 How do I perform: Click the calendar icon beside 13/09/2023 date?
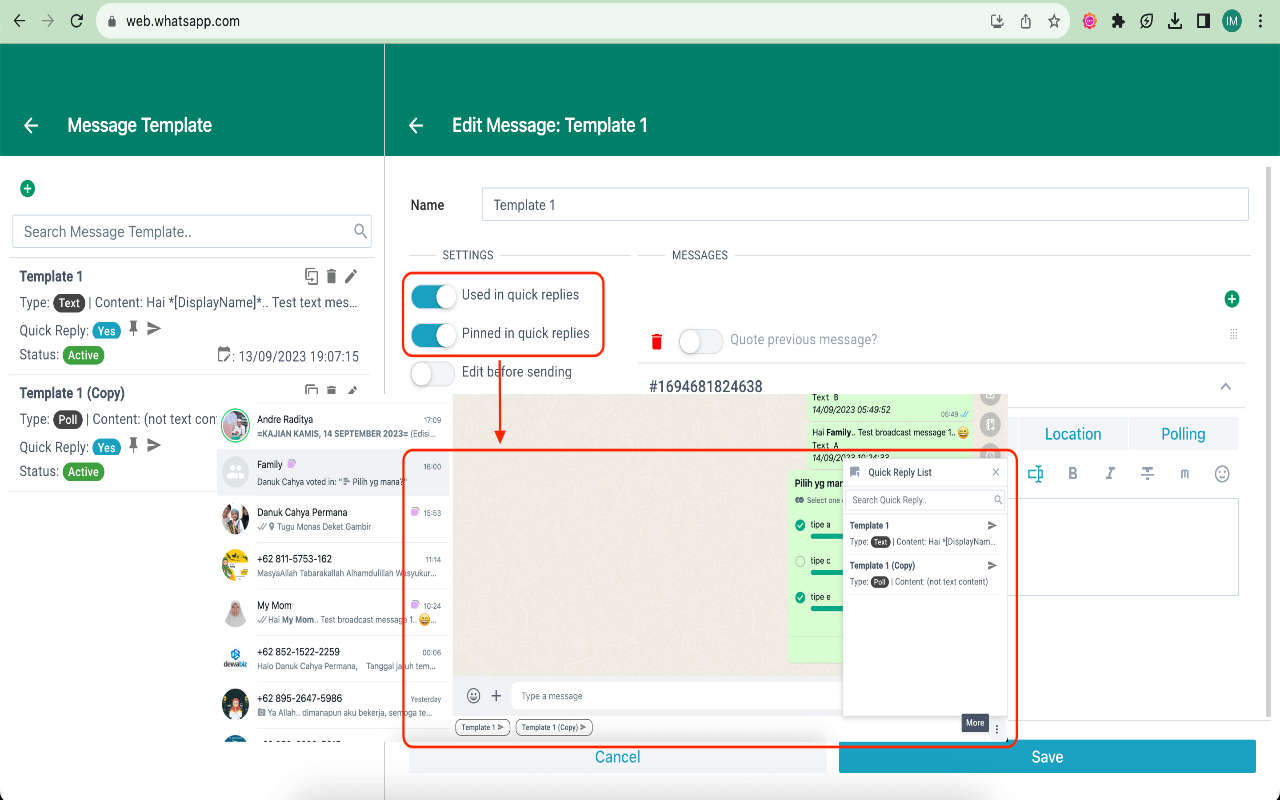[x=224, y=354]
